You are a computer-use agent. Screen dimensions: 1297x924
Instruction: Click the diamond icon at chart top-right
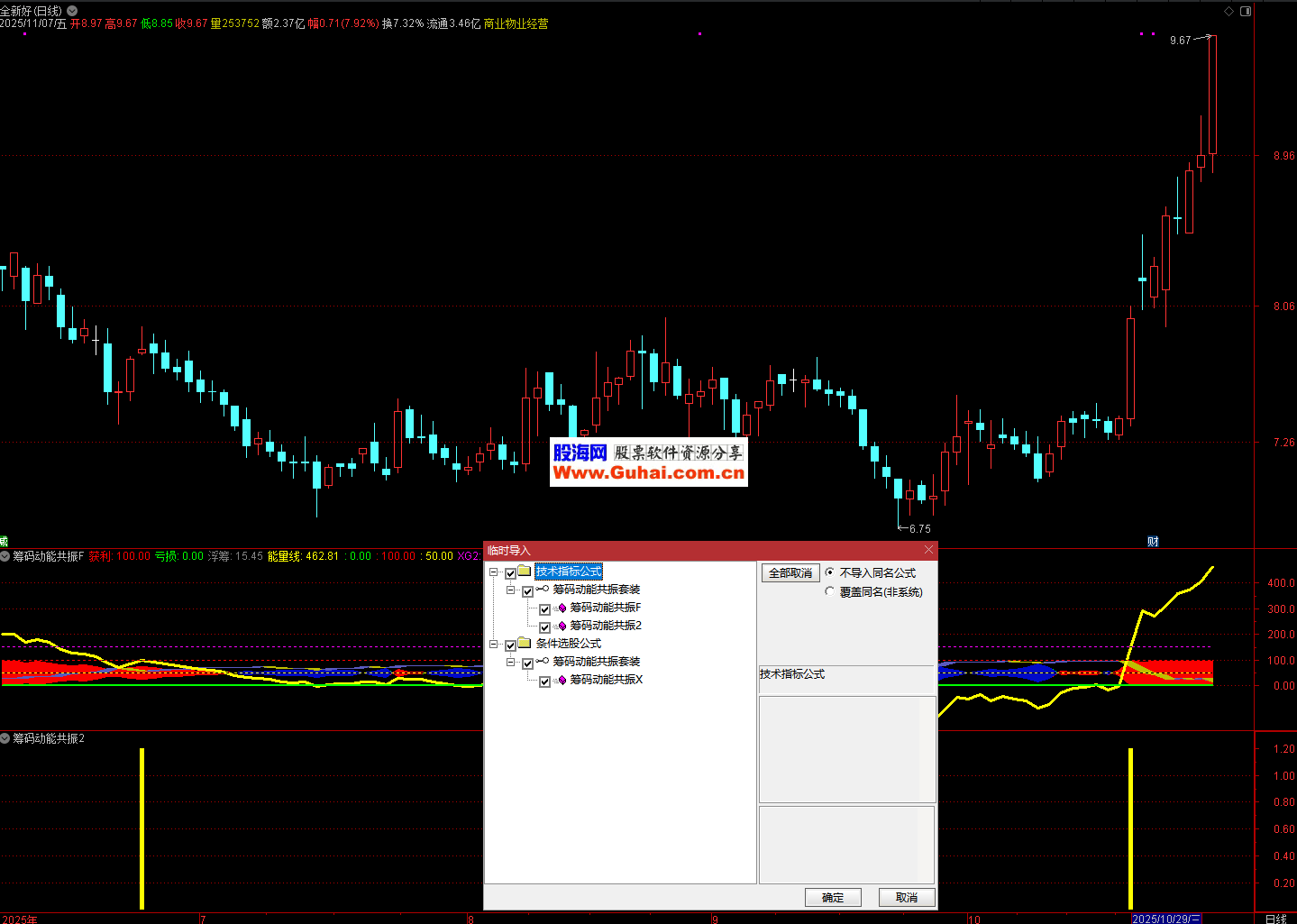pos(1228,11)
